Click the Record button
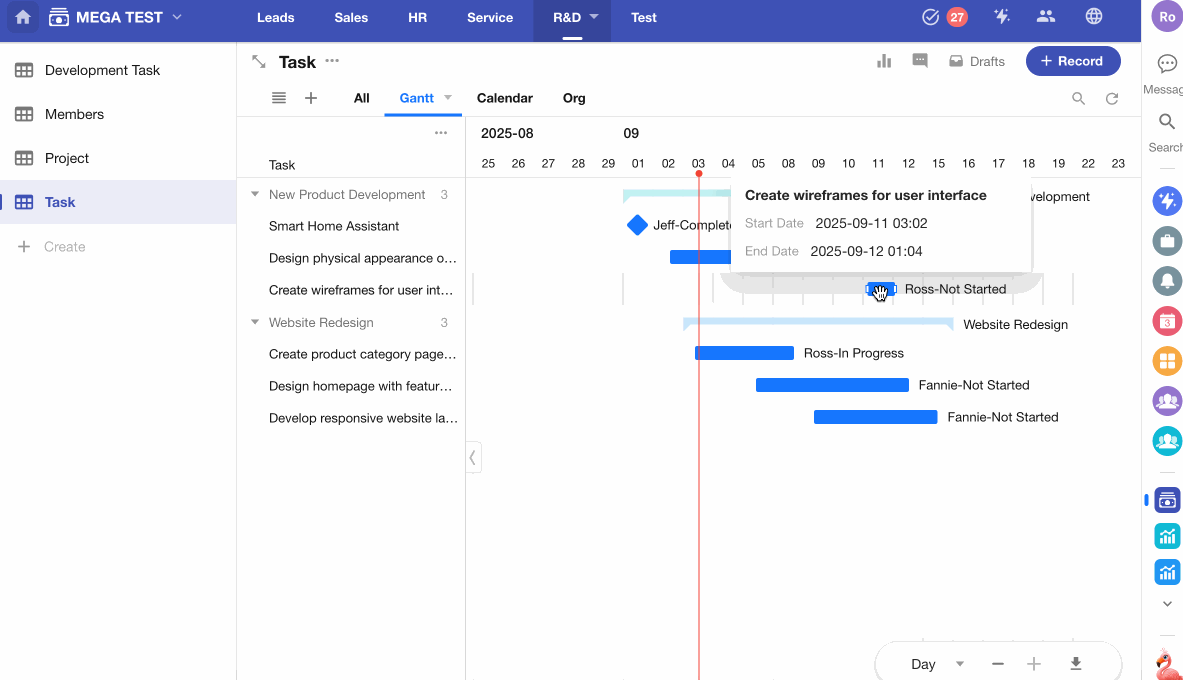Screen dimensions: 1183x680 (1072, 61)
